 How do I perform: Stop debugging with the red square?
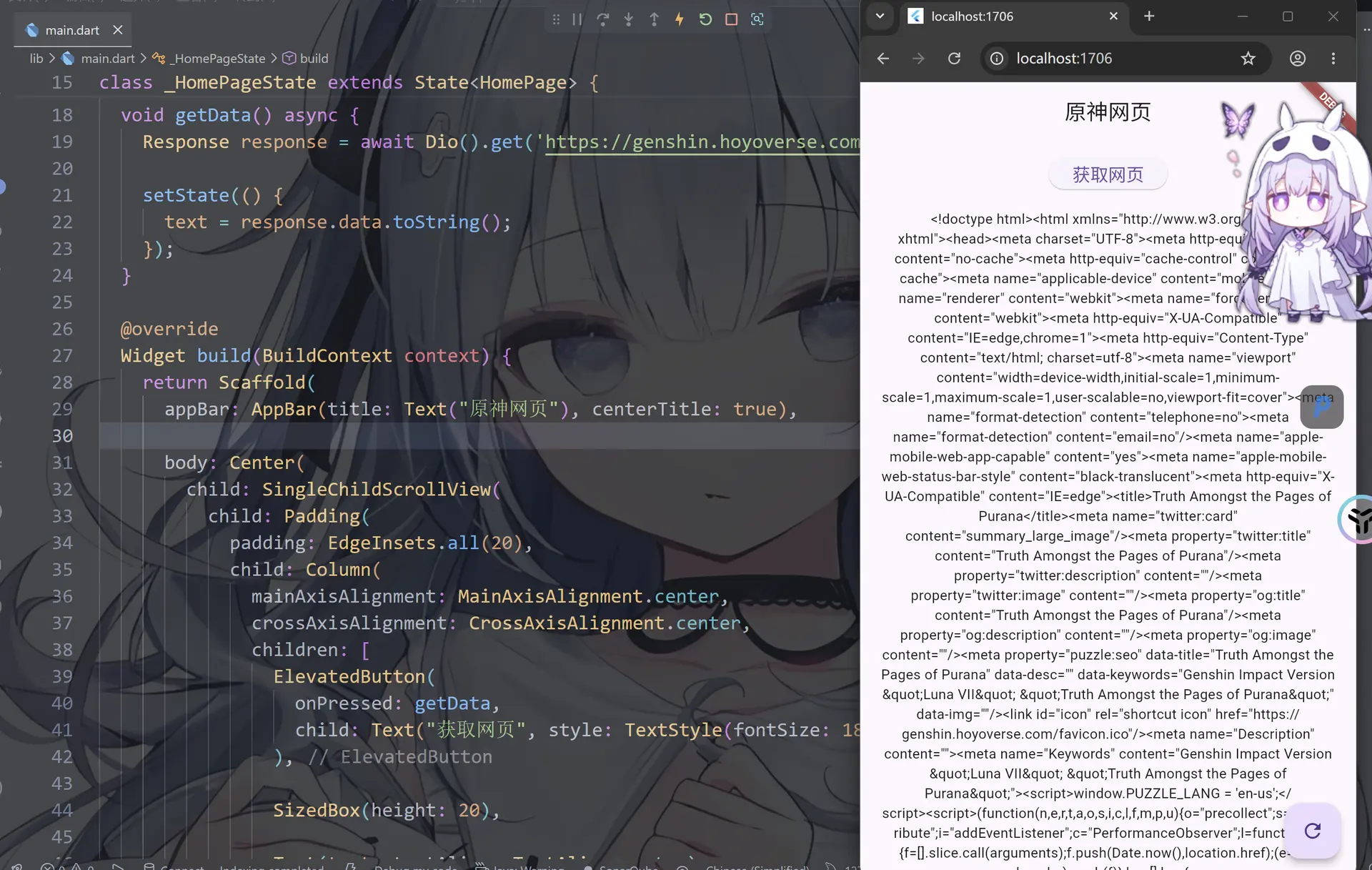coord(731,19)
